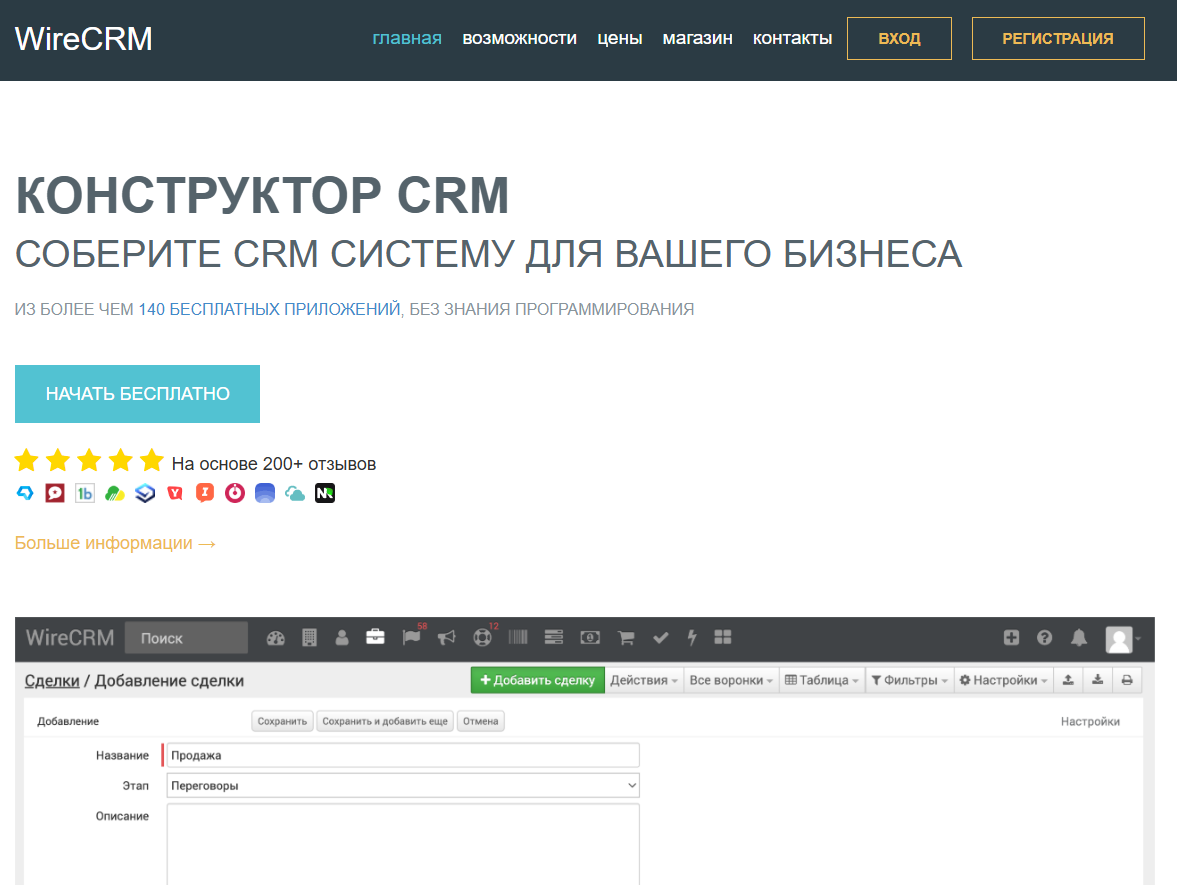Open the магазин nav item
The image size is (1177, 885).
(x=697, y=38)
